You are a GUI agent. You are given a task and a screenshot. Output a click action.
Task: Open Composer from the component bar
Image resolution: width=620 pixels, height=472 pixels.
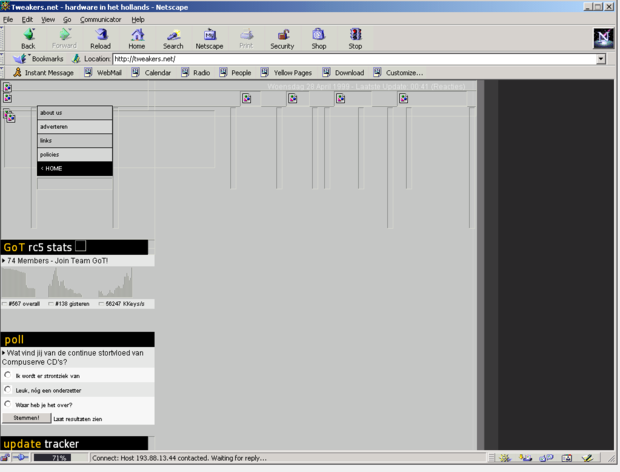point(587,458)
